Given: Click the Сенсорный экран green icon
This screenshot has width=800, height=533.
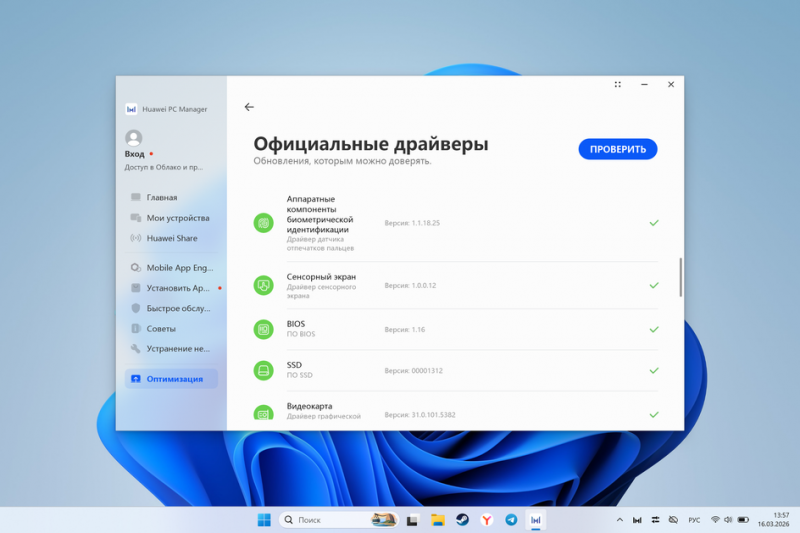Looking at the screenshot, I should point(263,285).
